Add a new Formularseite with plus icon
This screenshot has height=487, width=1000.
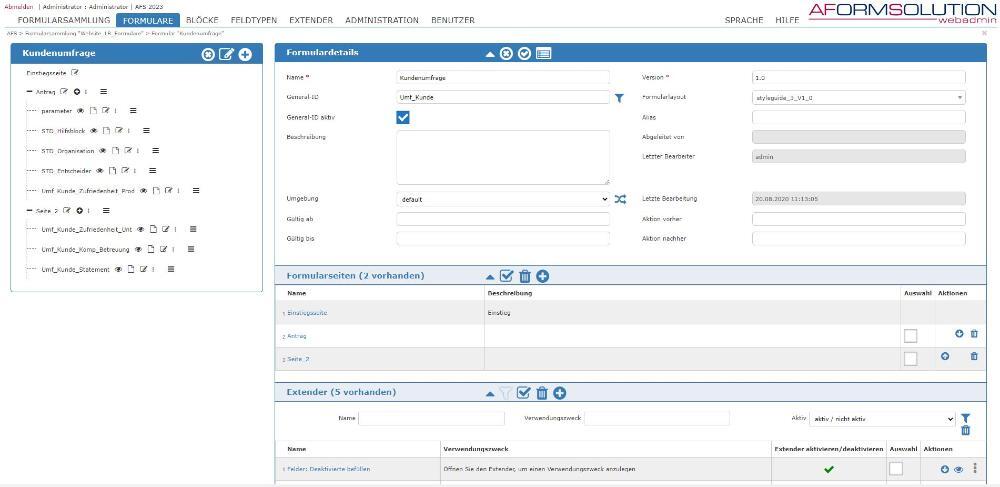point(542,276)
